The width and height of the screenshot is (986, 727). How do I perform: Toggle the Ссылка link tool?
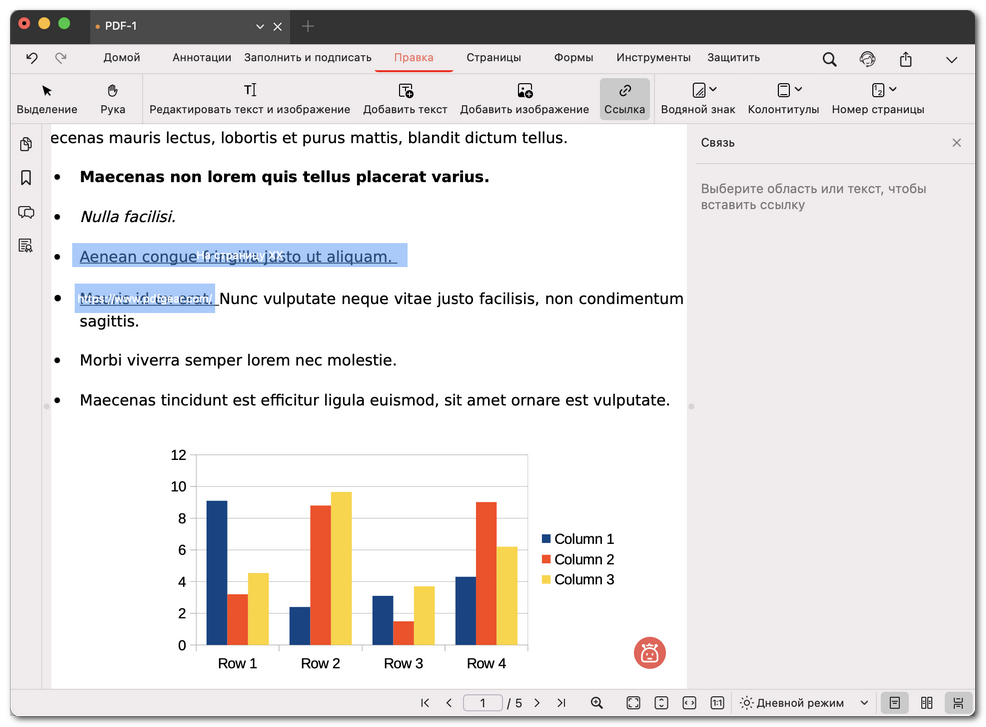point(625,98)
